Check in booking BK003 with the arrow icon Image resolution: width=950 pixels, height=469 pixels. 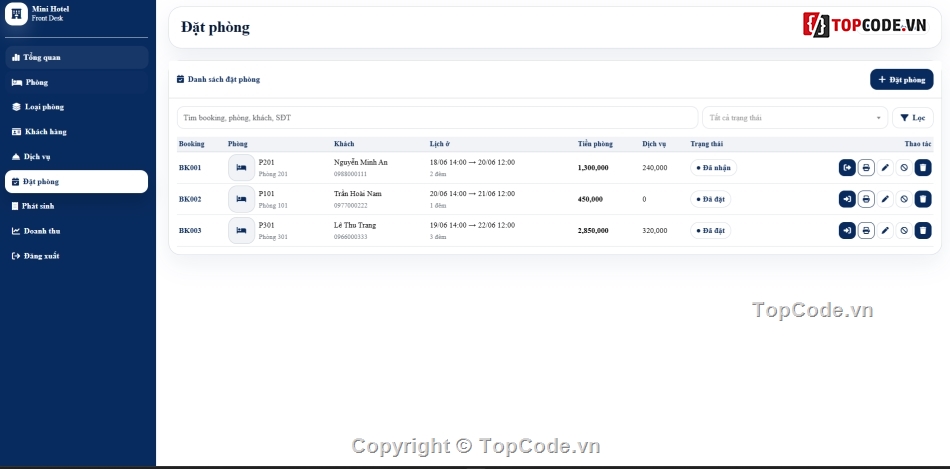click(x=847, y=231)
